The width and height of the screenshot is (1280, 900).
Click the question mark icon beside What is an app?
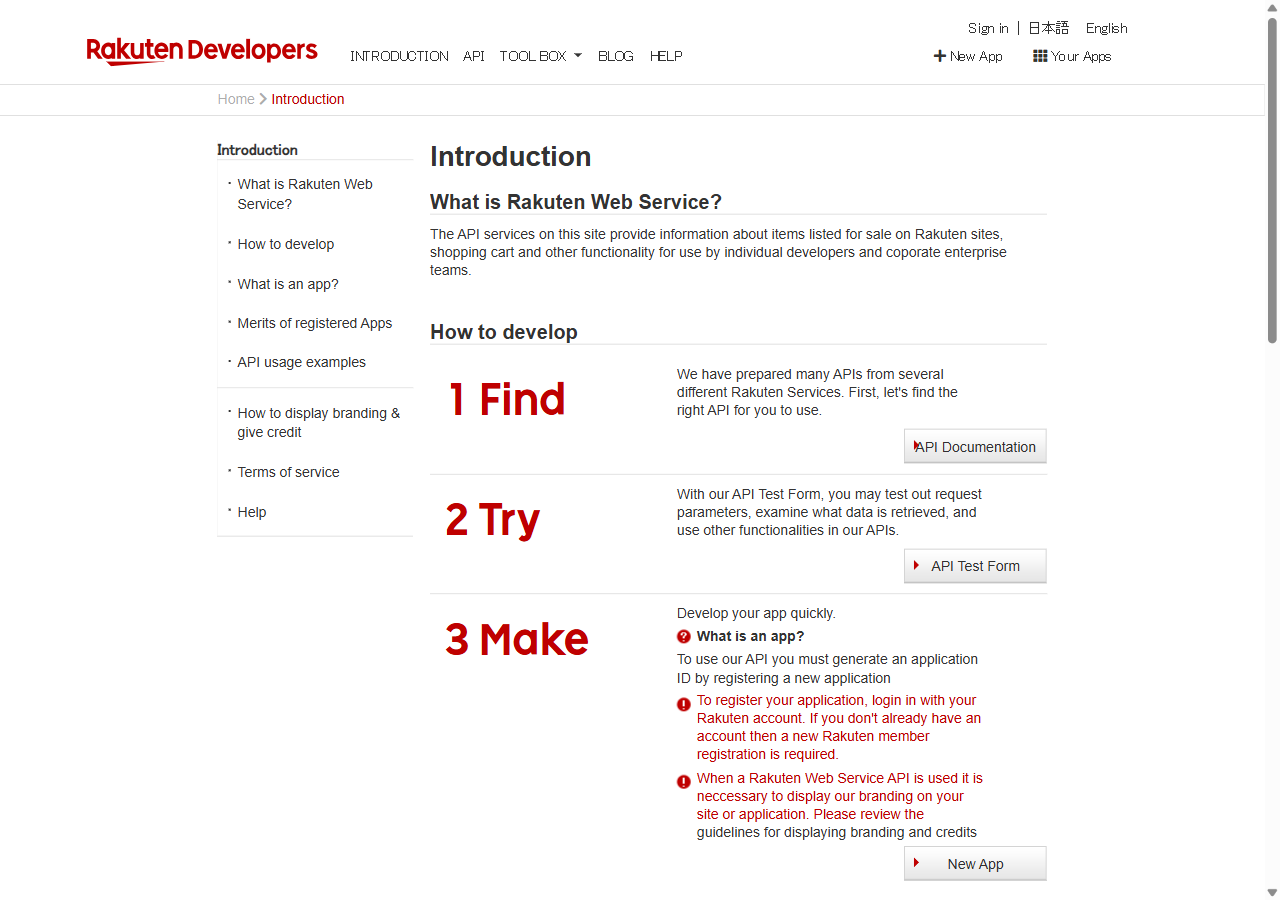[x=684, y=636]
